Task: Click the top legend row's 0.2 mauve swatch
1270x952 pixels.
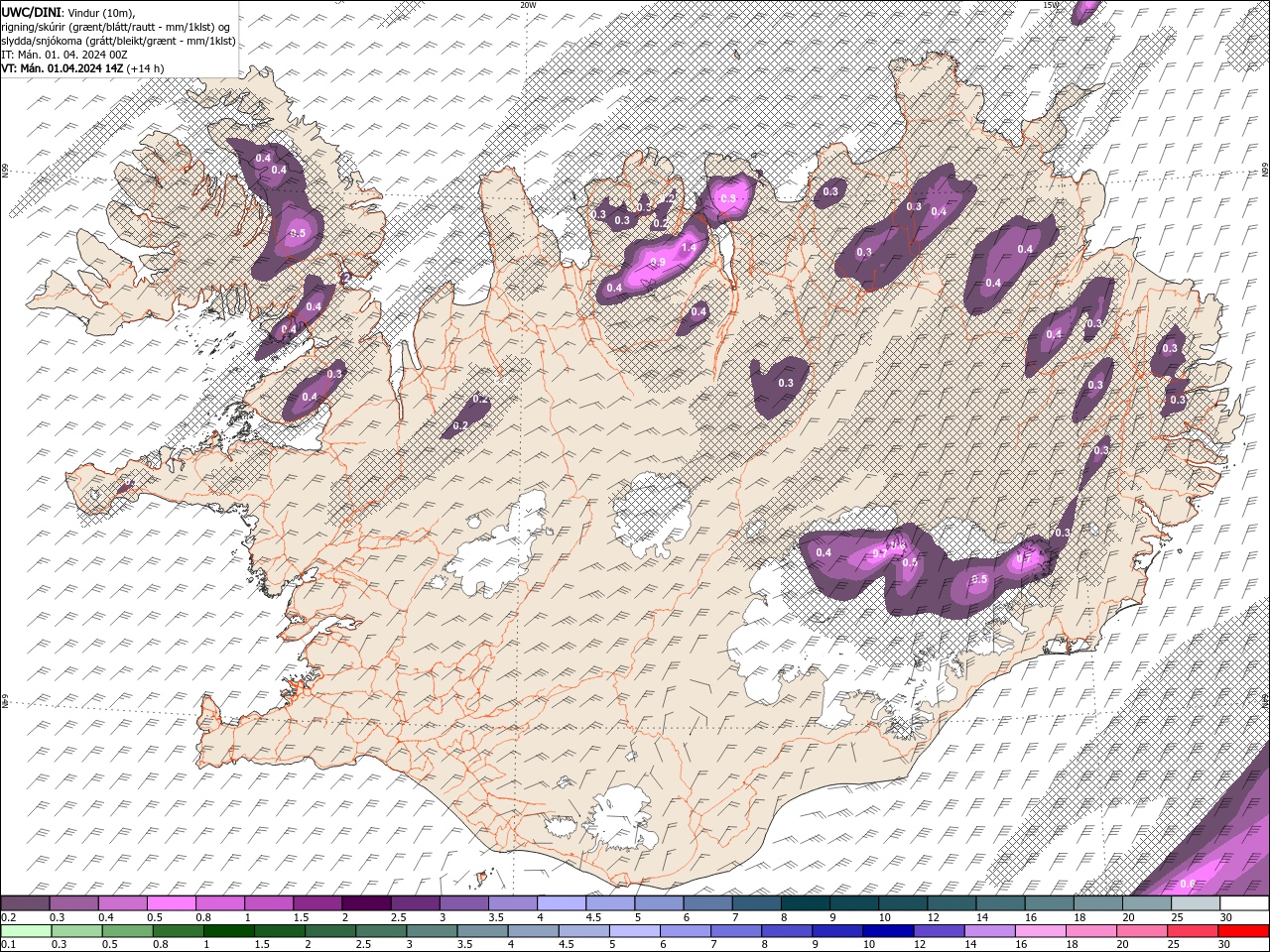Action: tap(25, 903)
